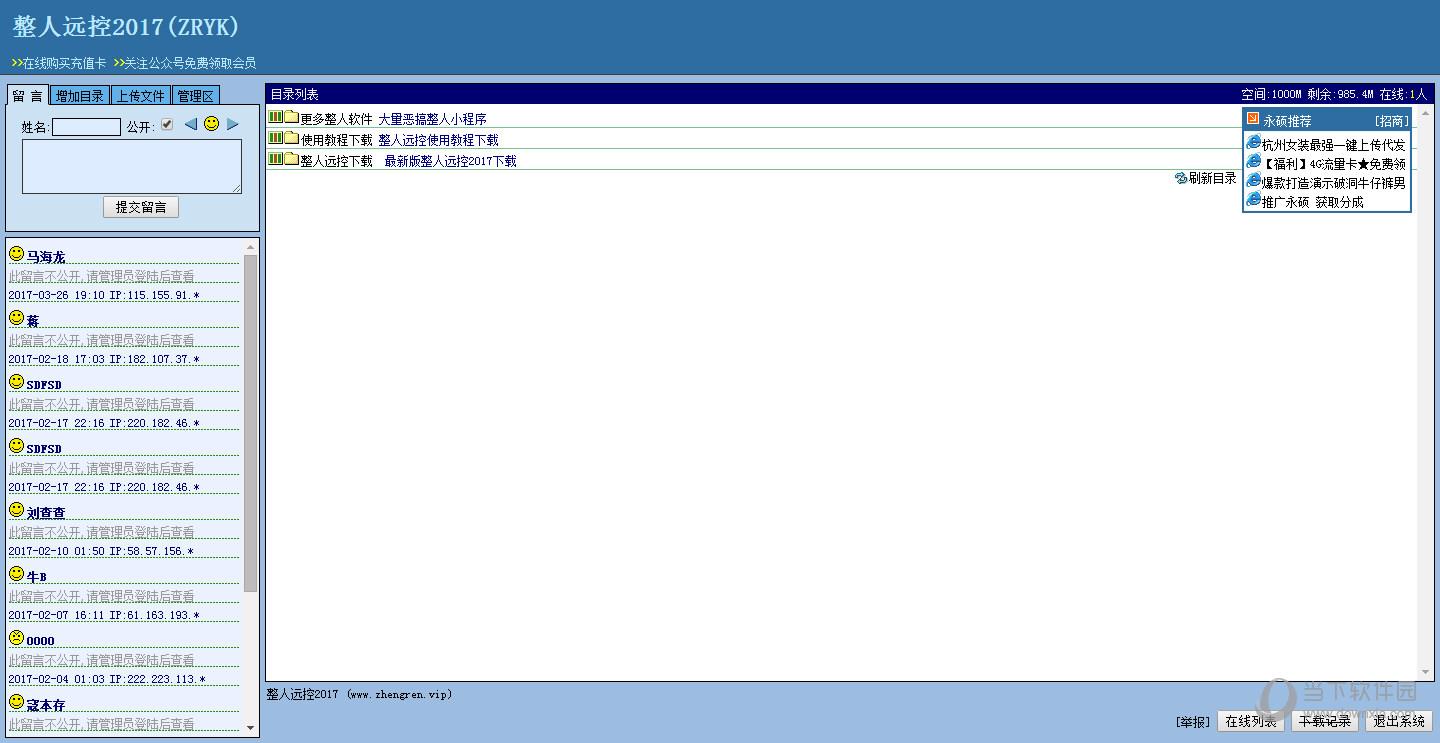Submit message with 提交留言 button
The image size is (1440, 743).
point(141,207)
